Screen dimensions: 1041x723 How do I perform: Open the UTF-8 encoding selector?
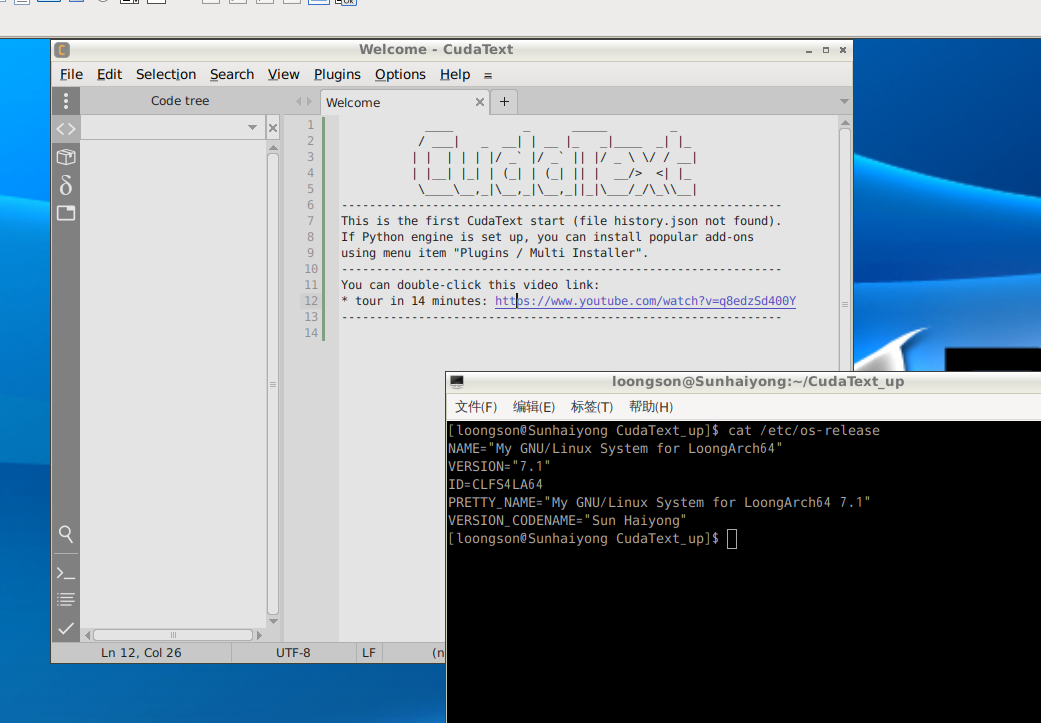(293, 653)
